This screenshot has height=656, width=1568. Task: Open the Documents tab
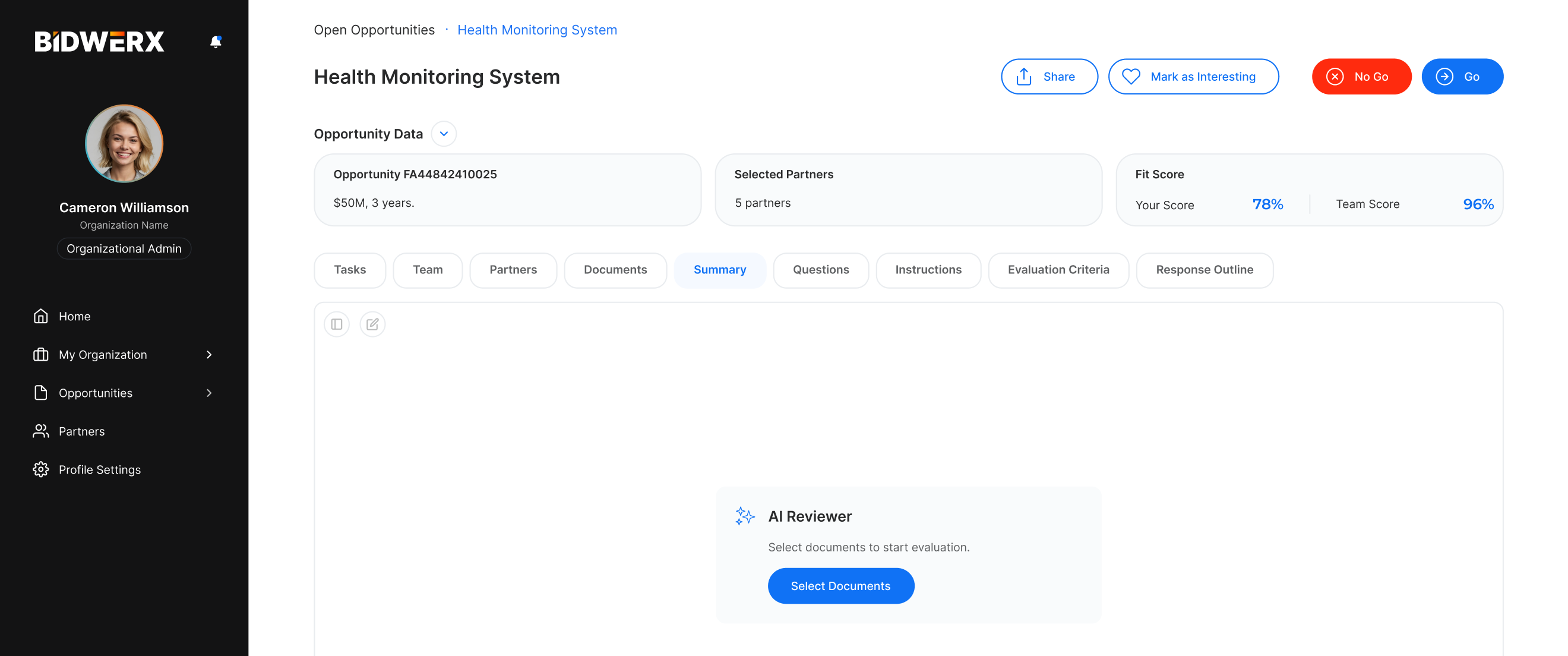tap(615, 270)
